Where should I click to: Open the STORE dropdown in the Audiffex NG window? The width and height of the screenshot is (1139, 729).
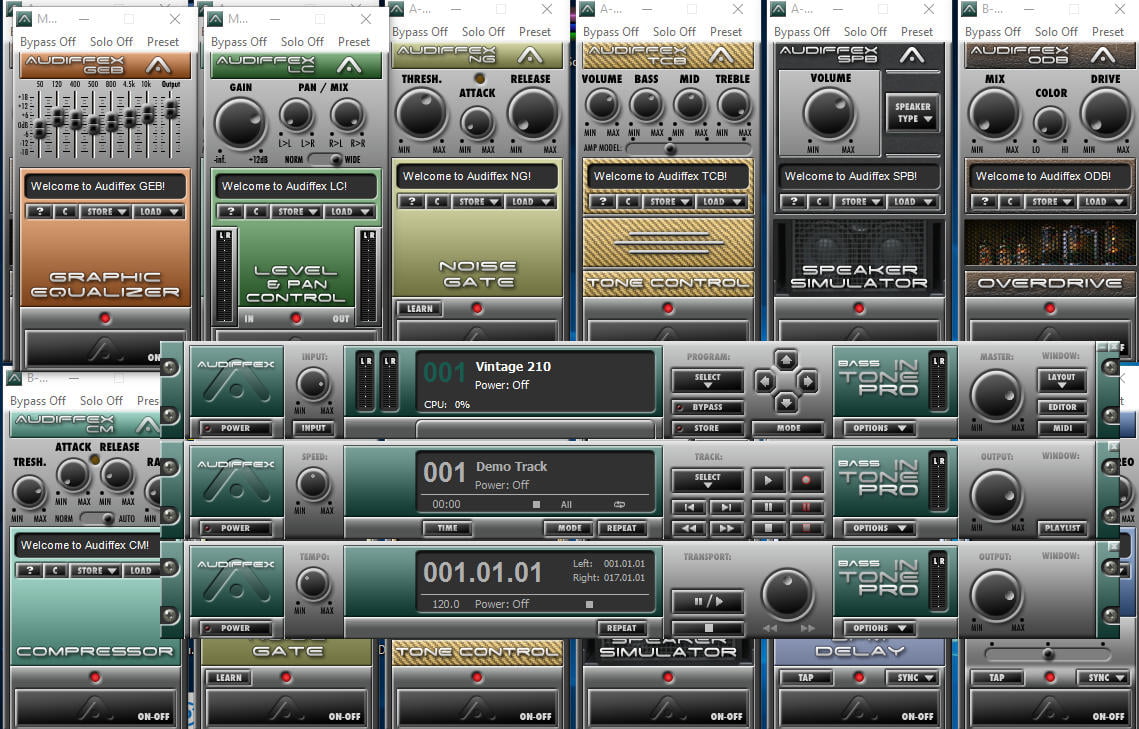point(478,201)
